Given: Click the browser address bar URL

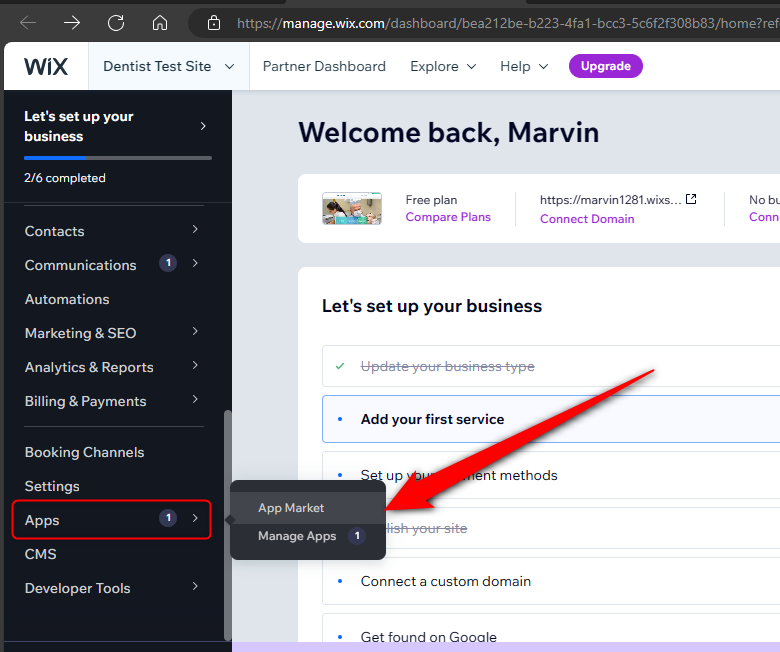Looking at the screenshot, I should click(x=507, y=23).
